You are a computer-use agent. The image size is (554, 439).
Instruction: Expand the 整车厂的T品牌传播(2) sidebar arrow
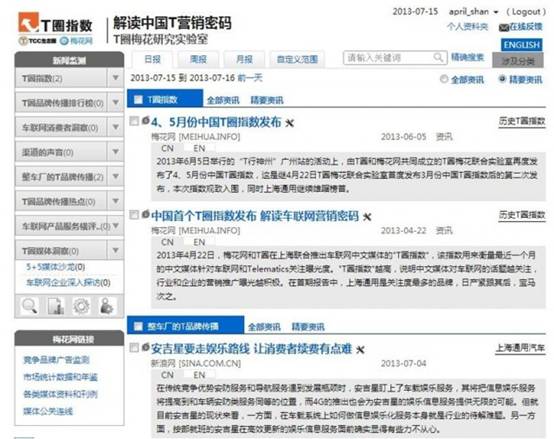[116, 176]
